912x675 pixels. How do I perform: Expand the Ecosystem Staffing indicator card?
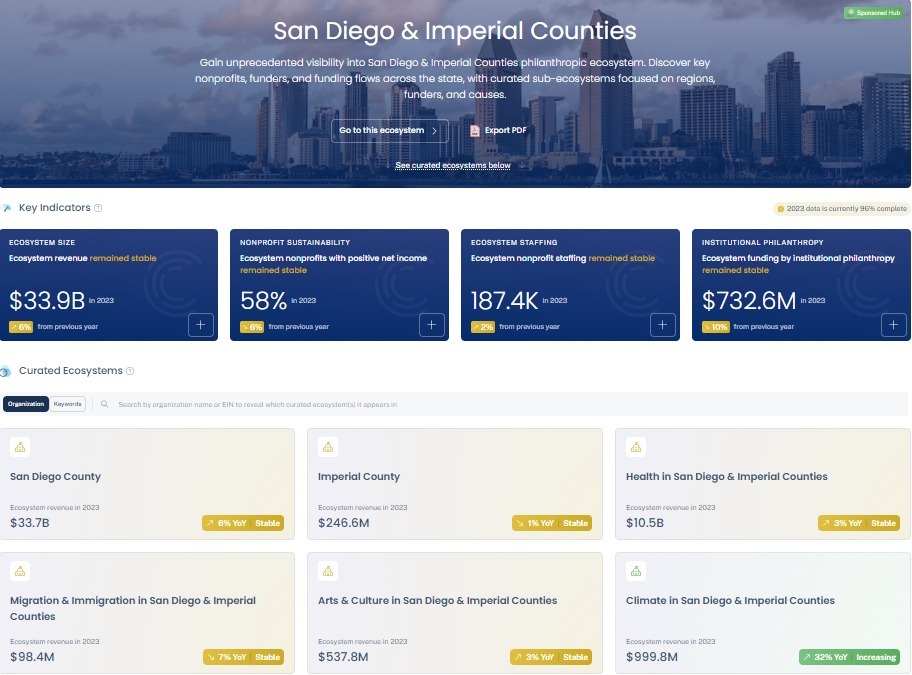pos(663,325)
